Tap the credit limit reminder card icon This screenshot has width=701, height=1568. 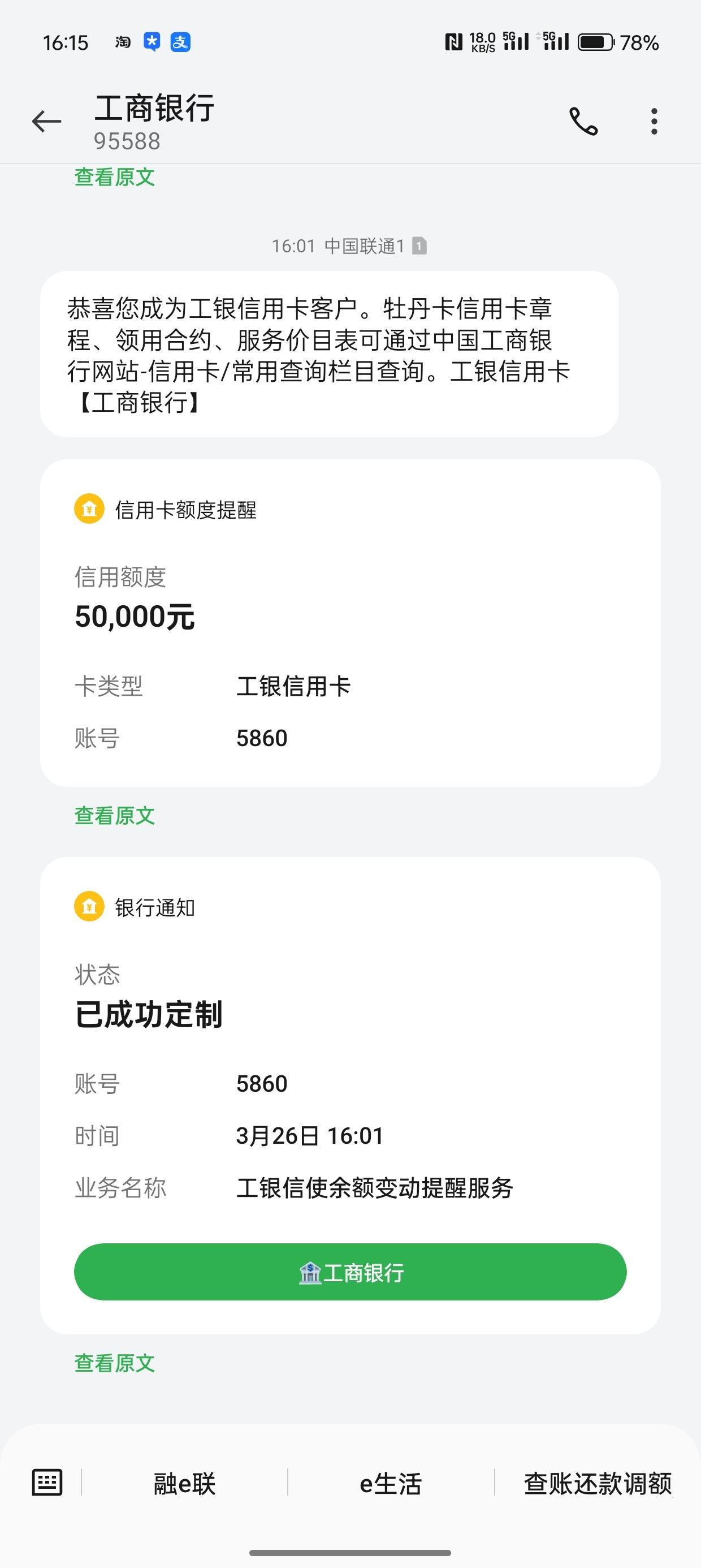[89, 509]
